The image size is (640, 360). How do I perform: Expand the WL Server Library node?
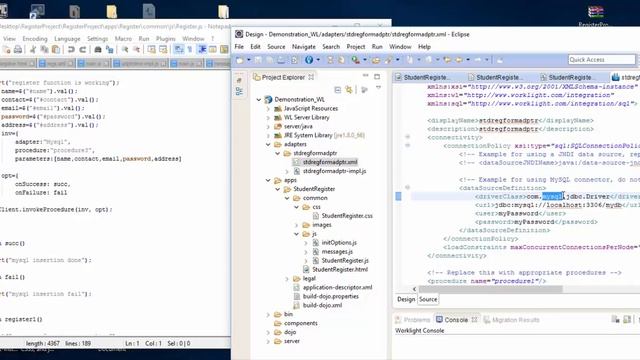pos(268,118)
